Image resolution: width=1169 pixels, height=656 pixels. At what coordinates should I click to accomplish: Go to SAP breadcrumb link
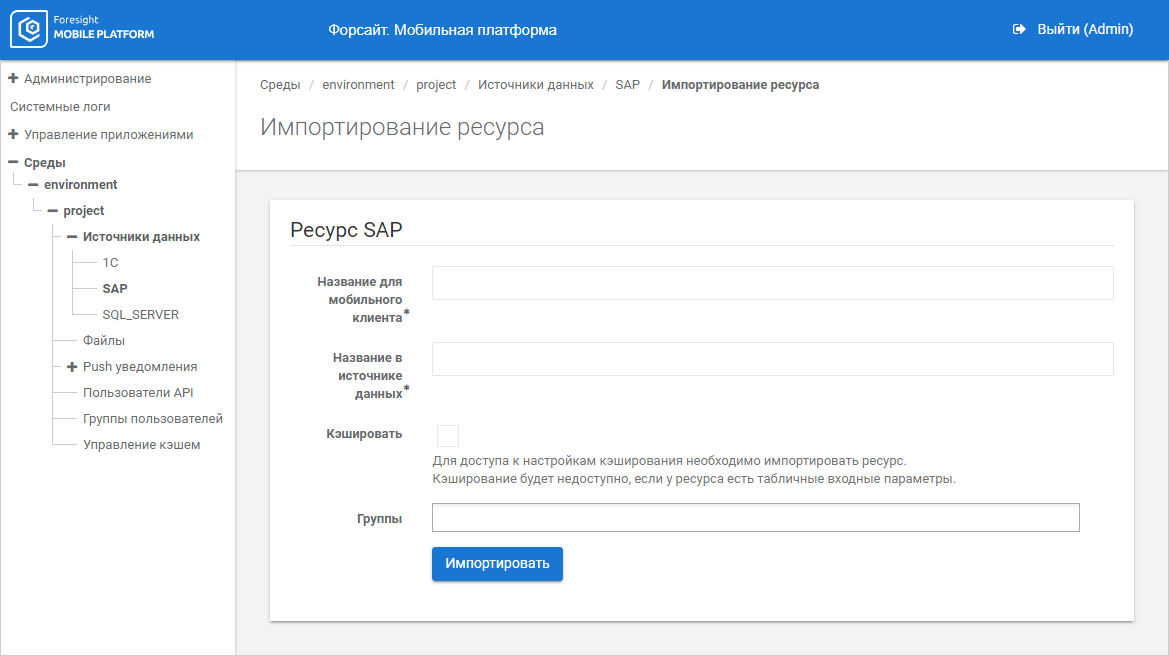[x=627, y=85]
